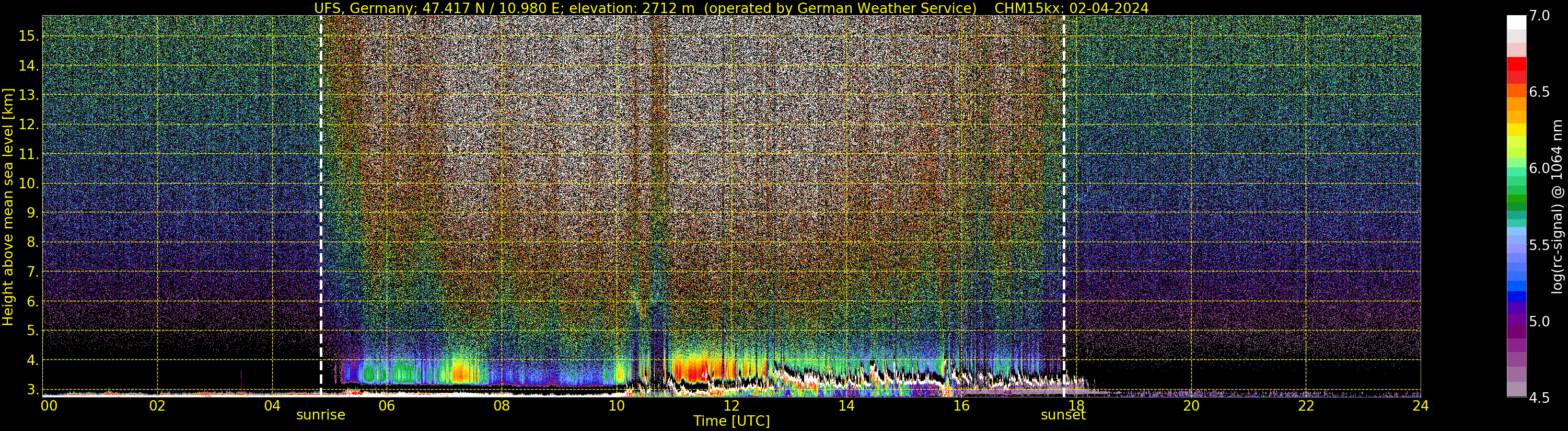Click the '5.5' colorbar tick value
Viewport: 1568px width, 431px height.
point(1539,245)
